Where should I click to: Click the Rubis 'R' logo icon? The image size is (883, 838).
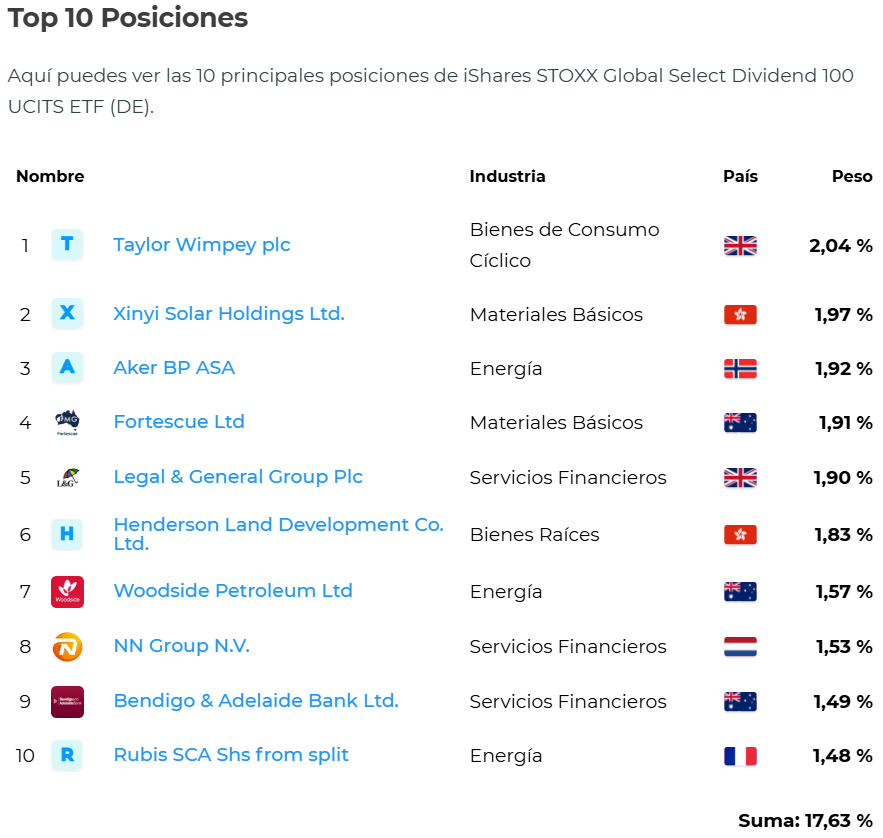[67, 756]
